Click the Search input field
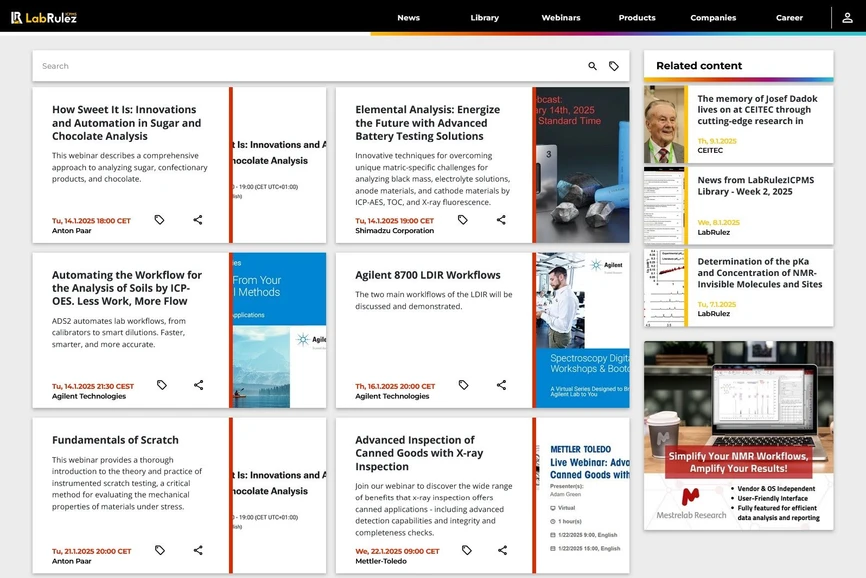Viewport: 866px width, 578px height. (x=309, y=66)
